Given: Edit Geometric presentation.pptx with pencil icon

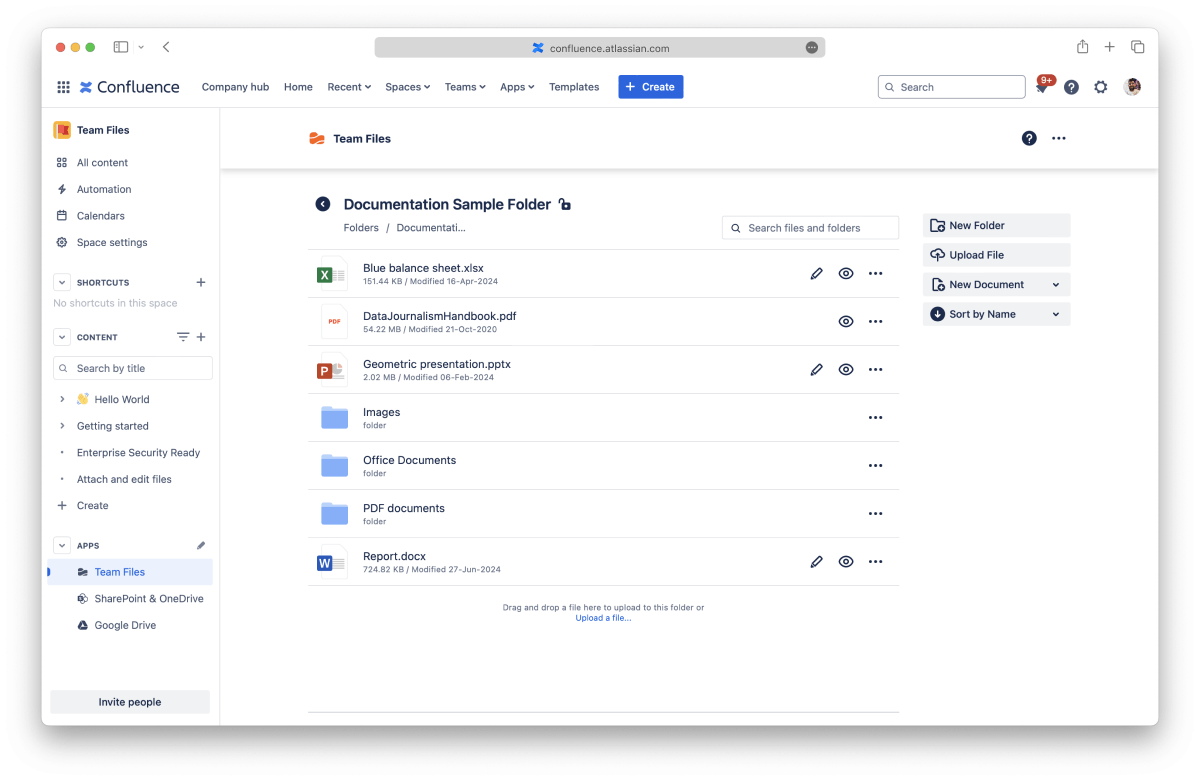Looking at the screenshot, I should coord(817,369).
